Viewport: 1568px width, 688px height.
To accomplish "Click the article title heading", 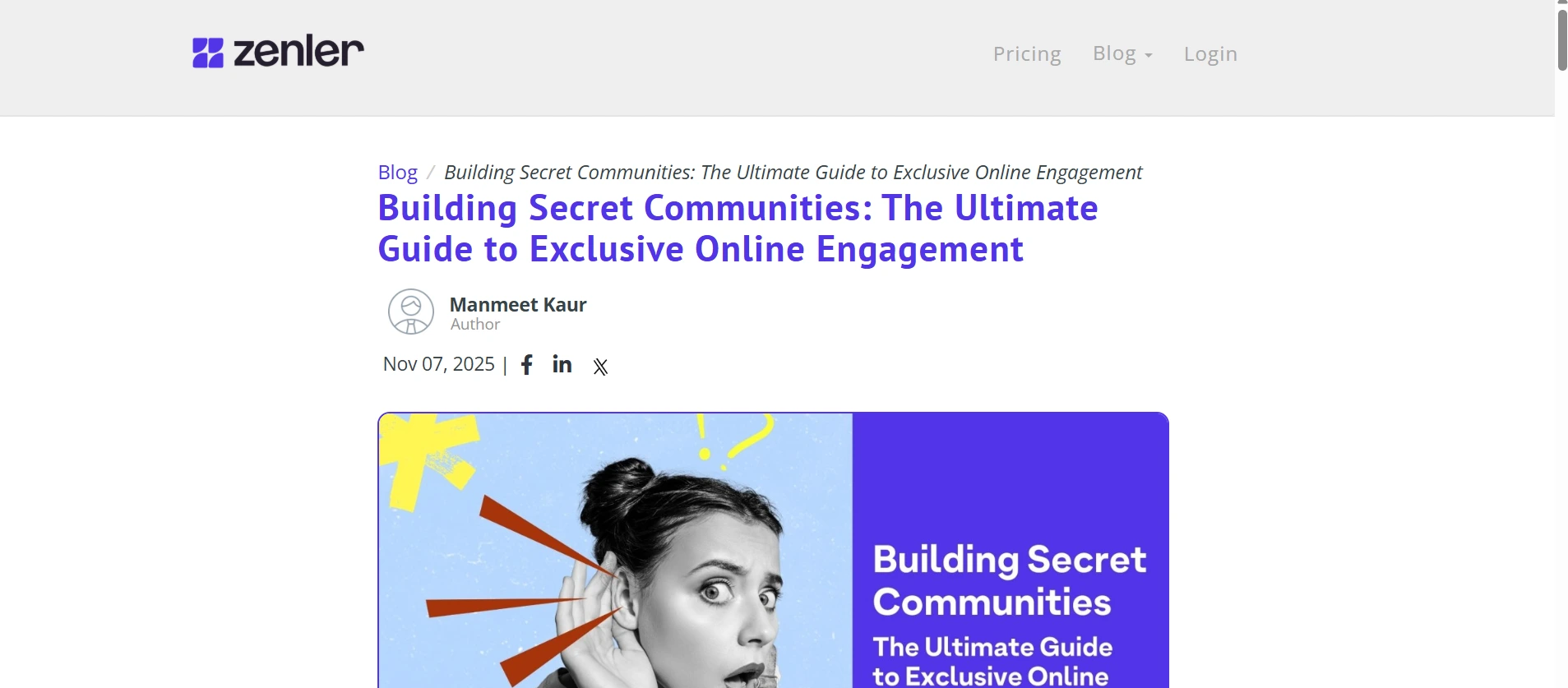I will click(738, 229).
